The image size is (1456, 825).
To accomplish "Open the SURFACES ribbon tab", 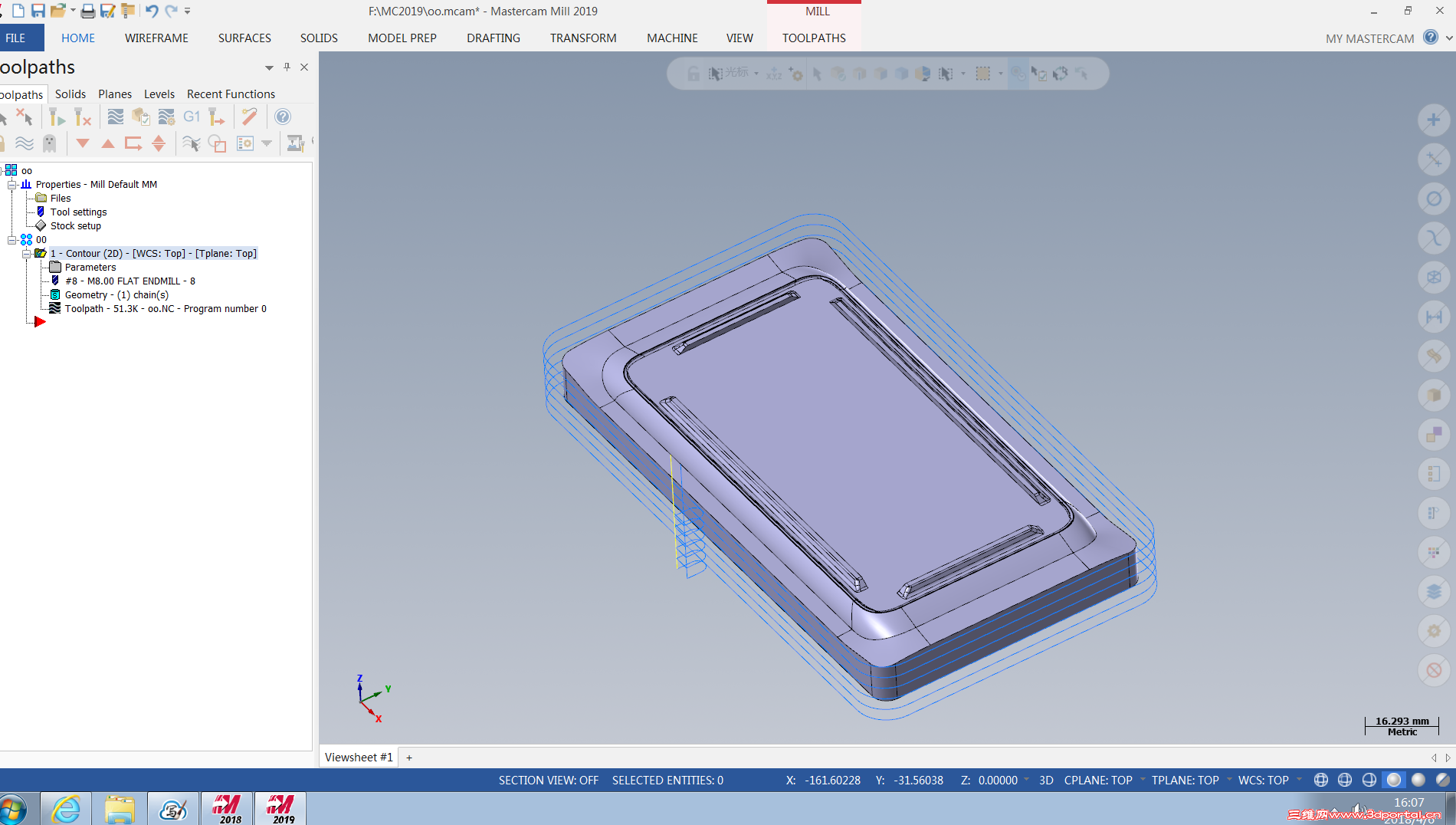I will (x=244, y=38).
